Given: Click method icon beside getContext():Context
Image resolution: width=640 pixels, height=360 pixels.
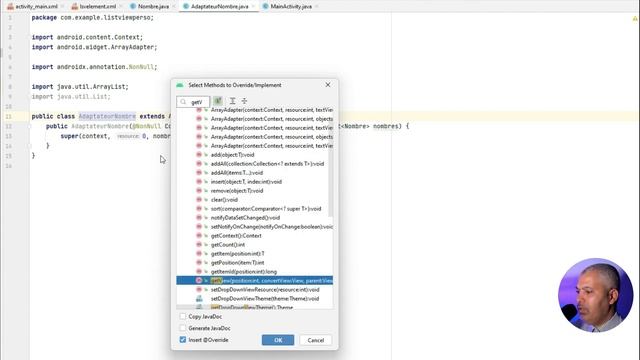Looking at the screenshot, I should point(199,236).
